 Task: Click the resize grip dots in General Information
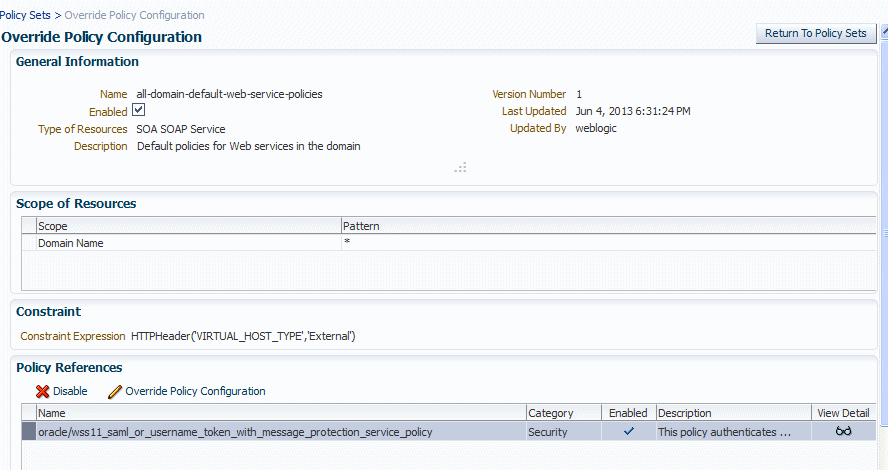[x=460, y=168]
